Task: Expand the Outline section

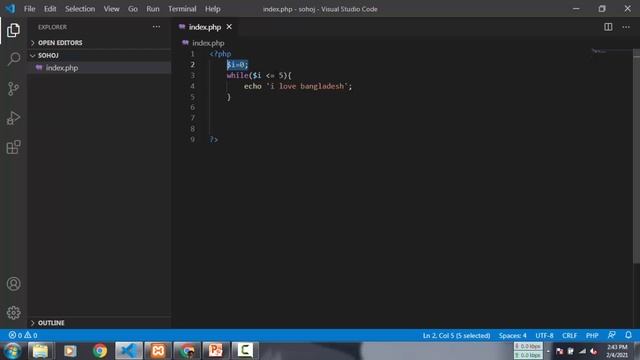Action: click(x=99, y=323)
